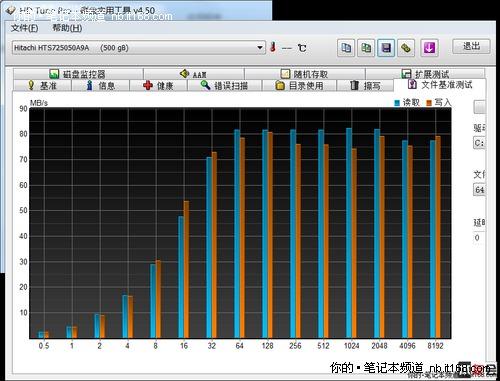Click the purple download arrow icon
This screenshot has width=500, height=381.
click(429, 48)
